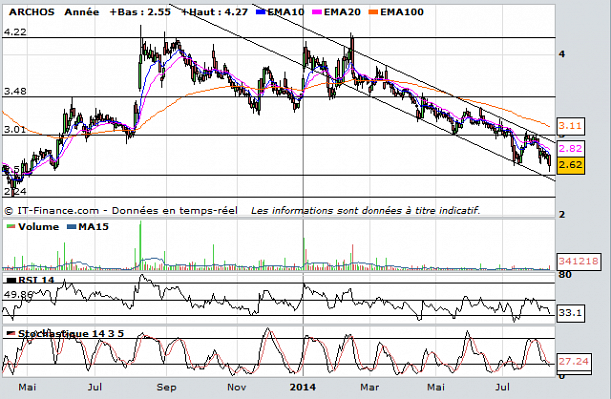Click the Nov month label on axis

237,387
